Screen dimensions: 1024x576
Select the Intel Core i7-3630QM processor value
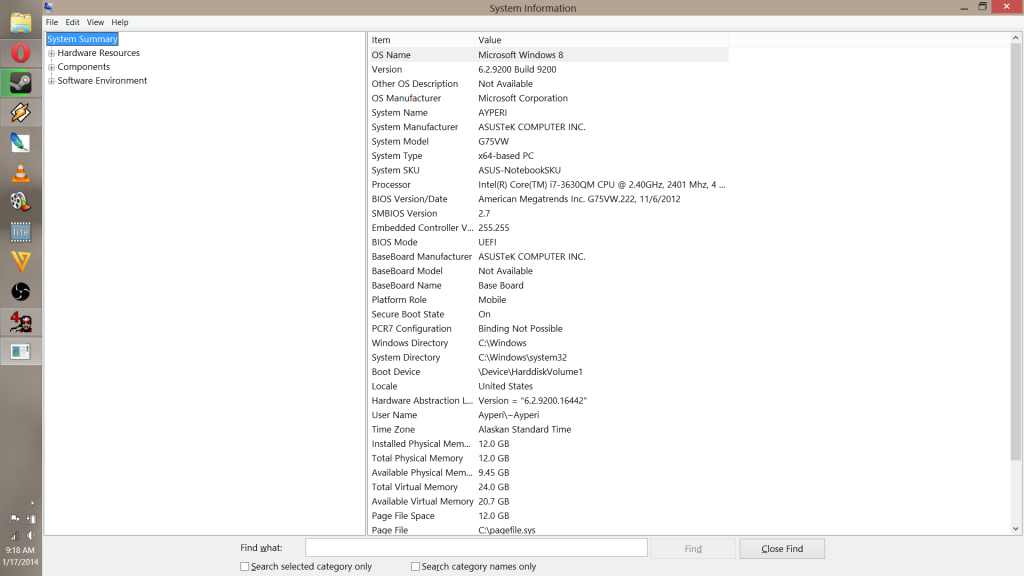click(x=601, y=184)
